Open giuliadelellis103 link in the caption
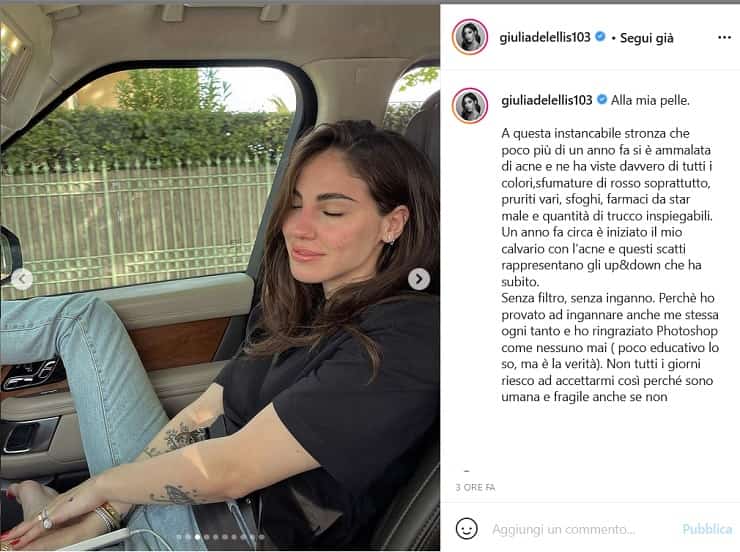The image size is (740, 552). point(547,100)
